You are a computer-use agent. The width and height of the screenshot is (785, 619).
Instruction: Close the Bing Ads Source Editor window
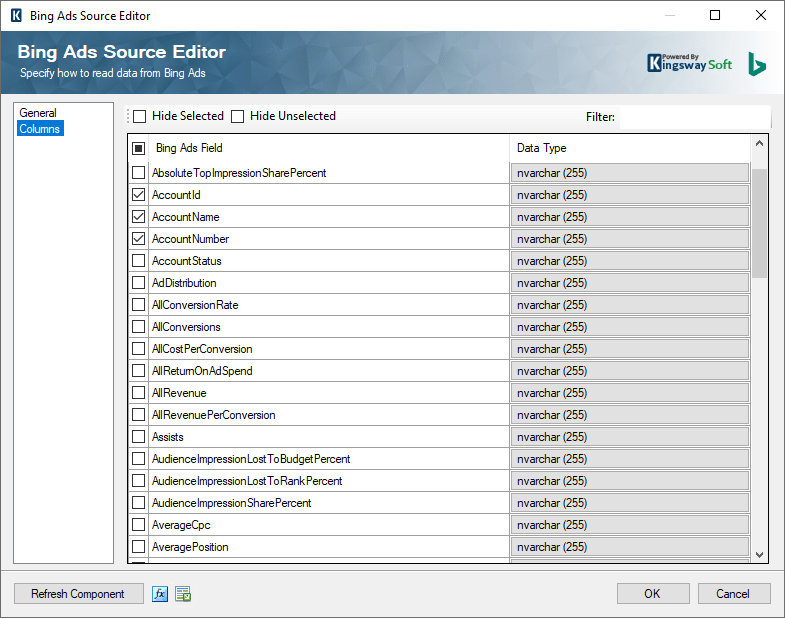761,16
